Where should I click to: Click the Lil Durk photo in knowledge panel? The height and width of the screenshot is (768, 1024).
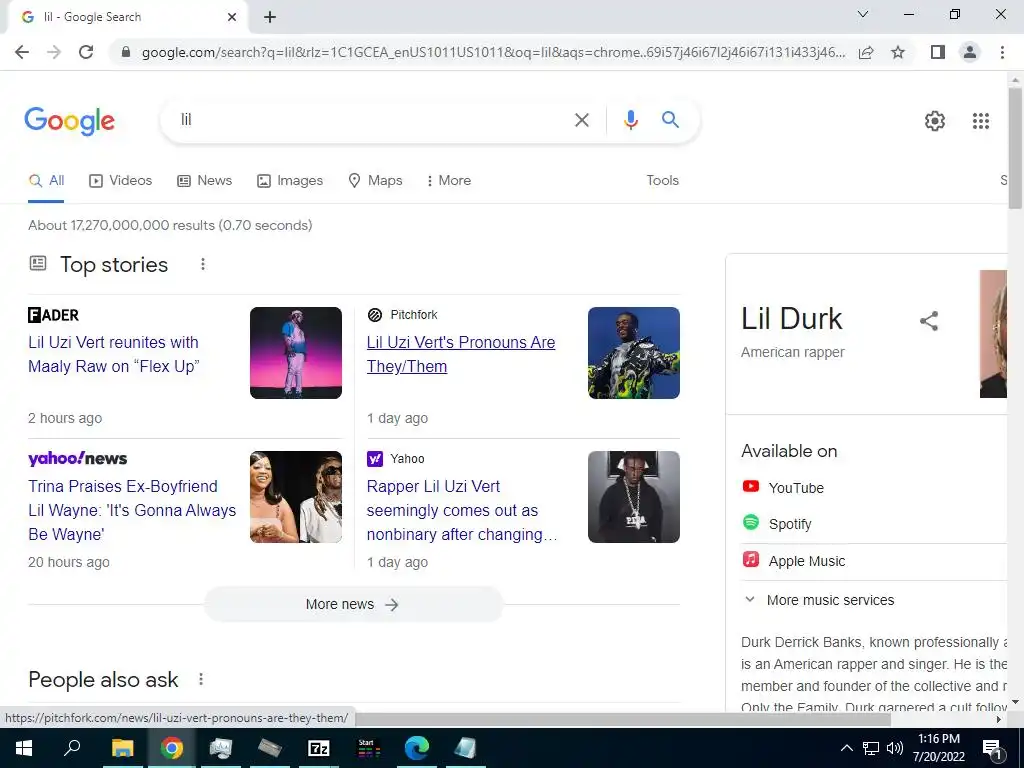993,334
